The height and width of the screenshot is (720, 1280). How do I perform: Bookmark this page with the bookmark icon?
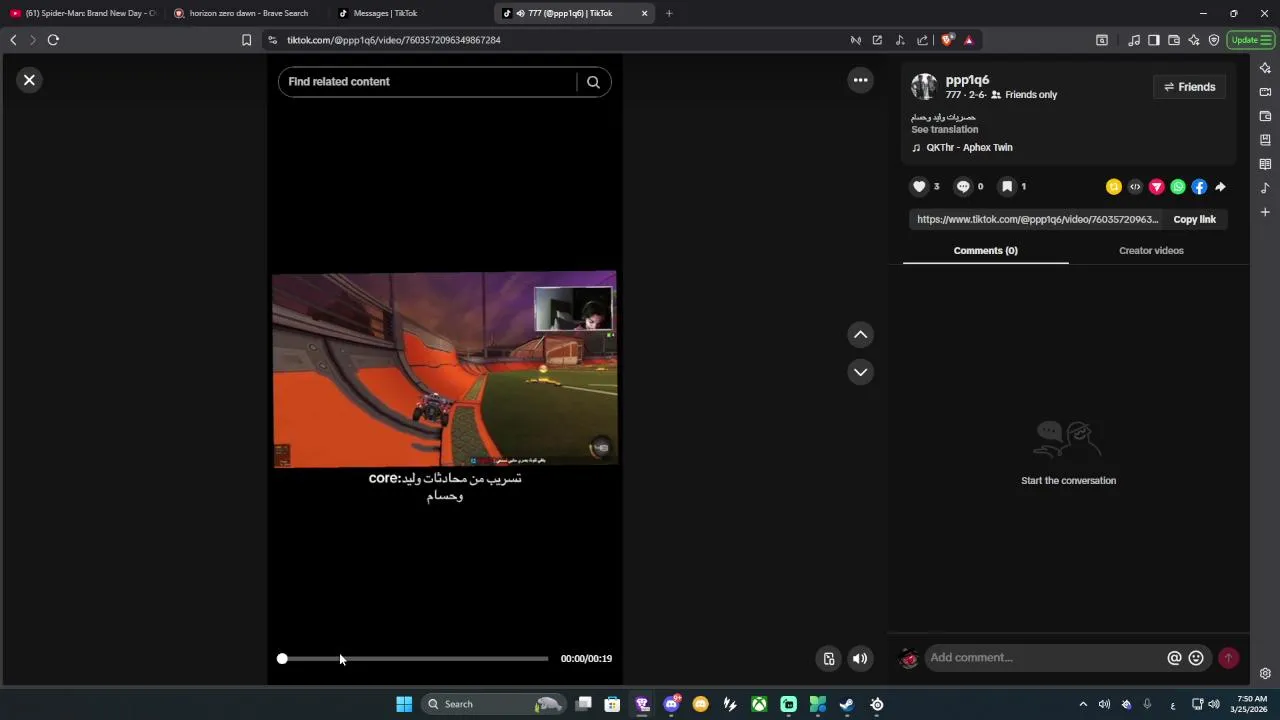(246, 40)
